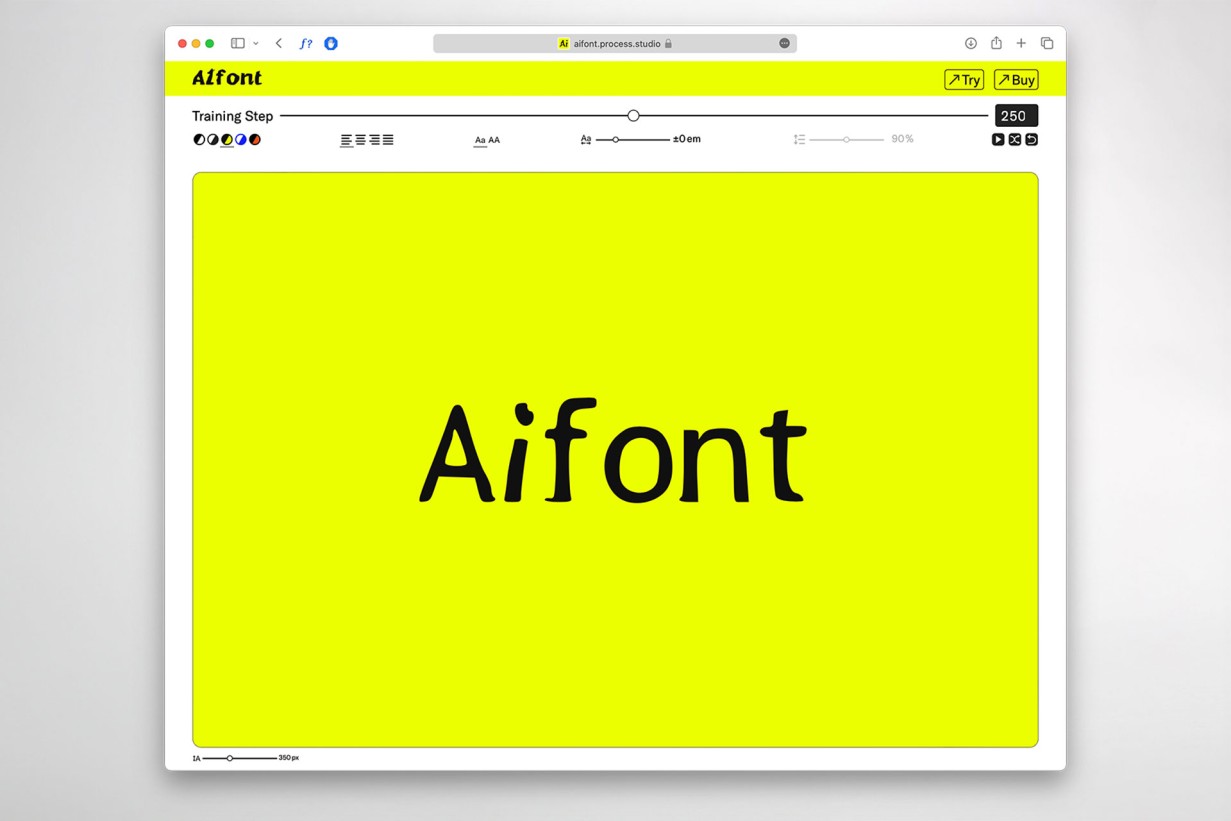Play the training step animation

coord(998,139)
